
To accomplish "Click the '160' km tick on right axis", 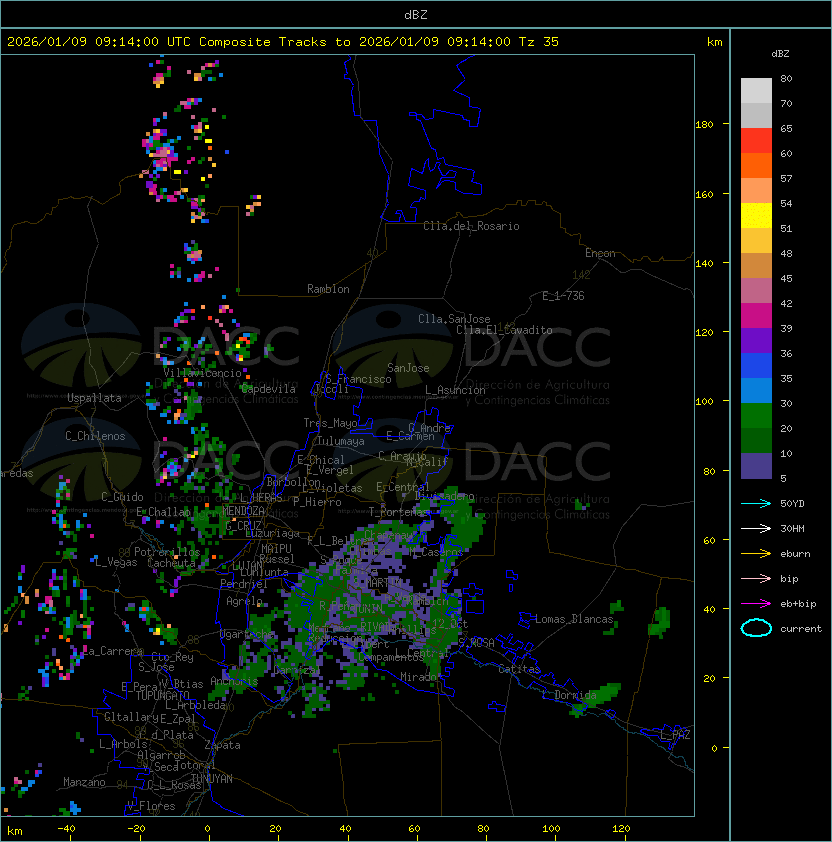I will pos(704,194).
